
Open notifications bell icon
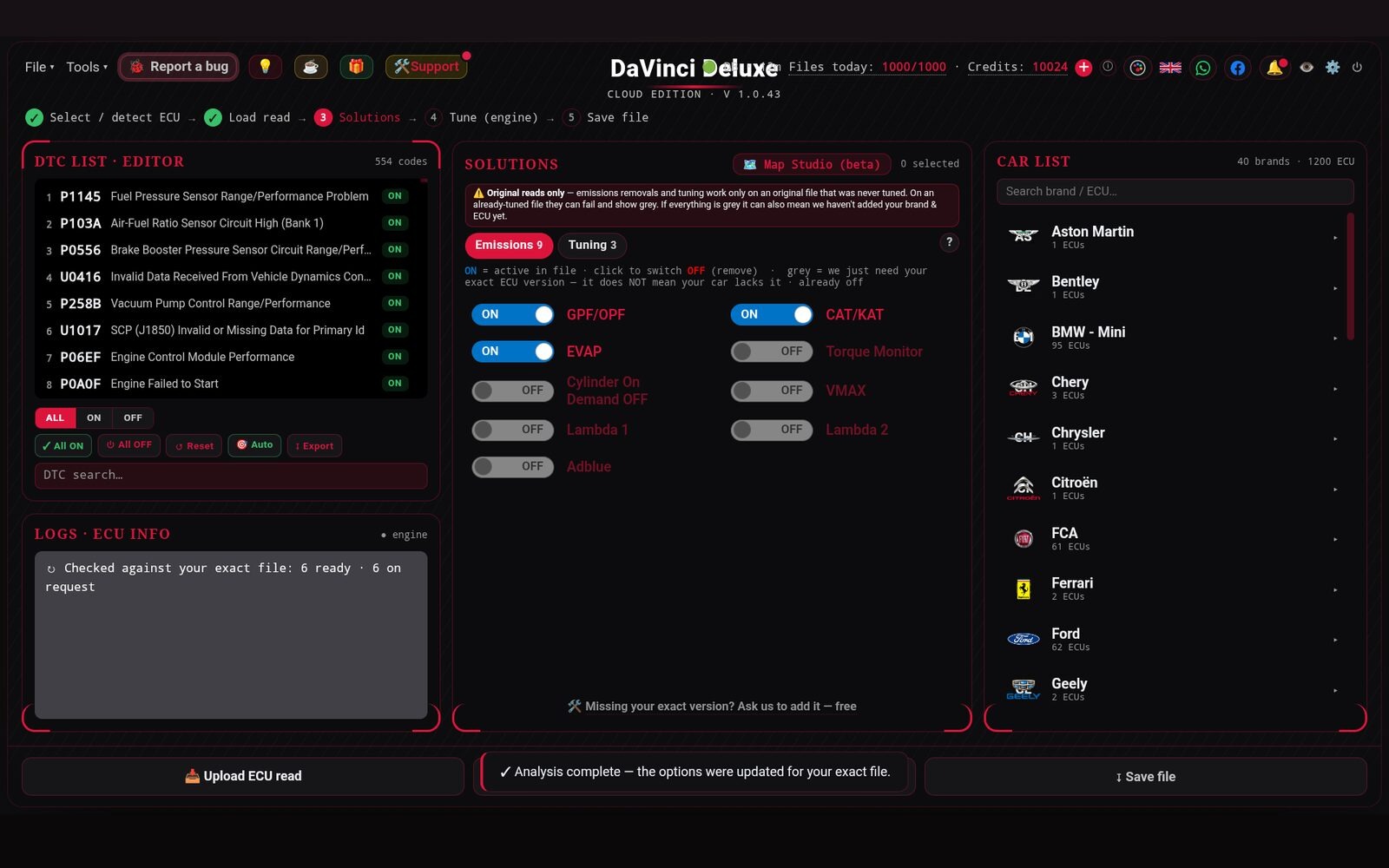tap(1274, 67)
